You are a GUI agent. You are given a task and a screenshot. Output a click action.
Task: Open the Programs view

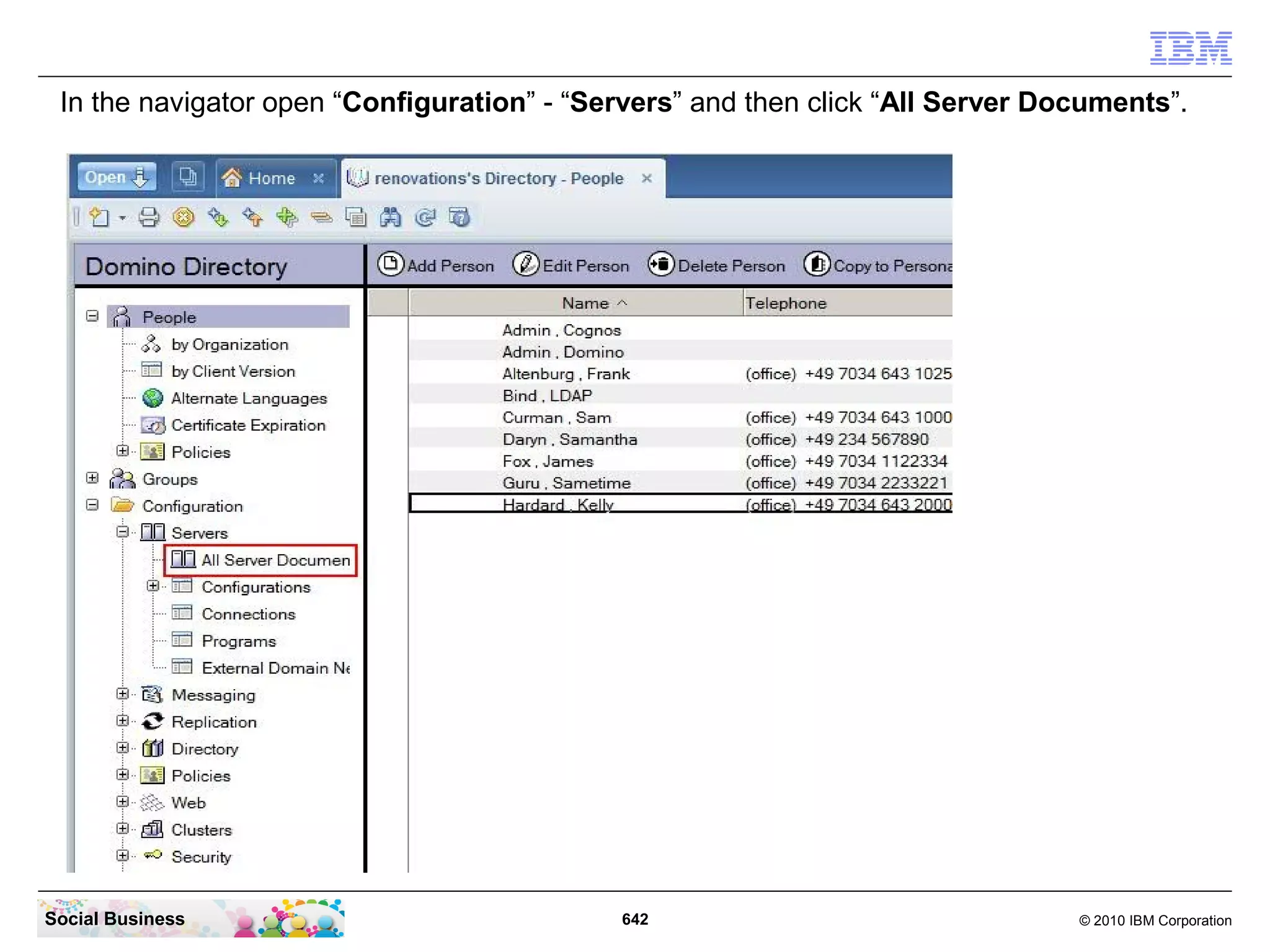239,641
